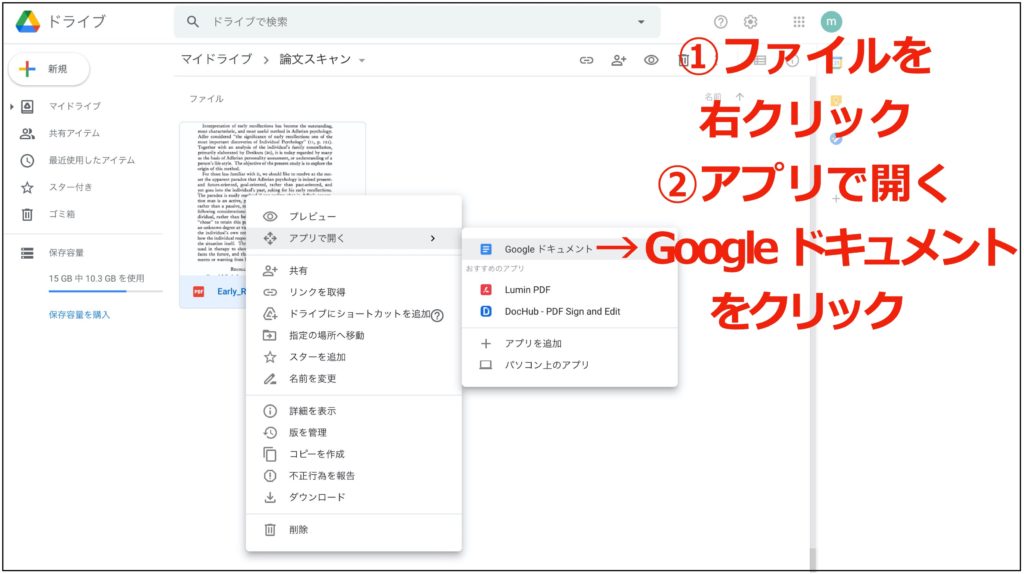Expand the マイドライブ tree arrow
The image size is (1024, 574).
(11, 106)
